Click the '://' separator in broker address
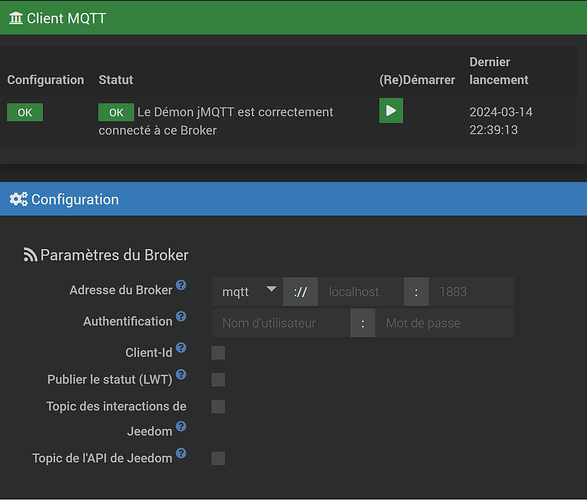Viewport: 587px width, 500px height. (301, 292)
